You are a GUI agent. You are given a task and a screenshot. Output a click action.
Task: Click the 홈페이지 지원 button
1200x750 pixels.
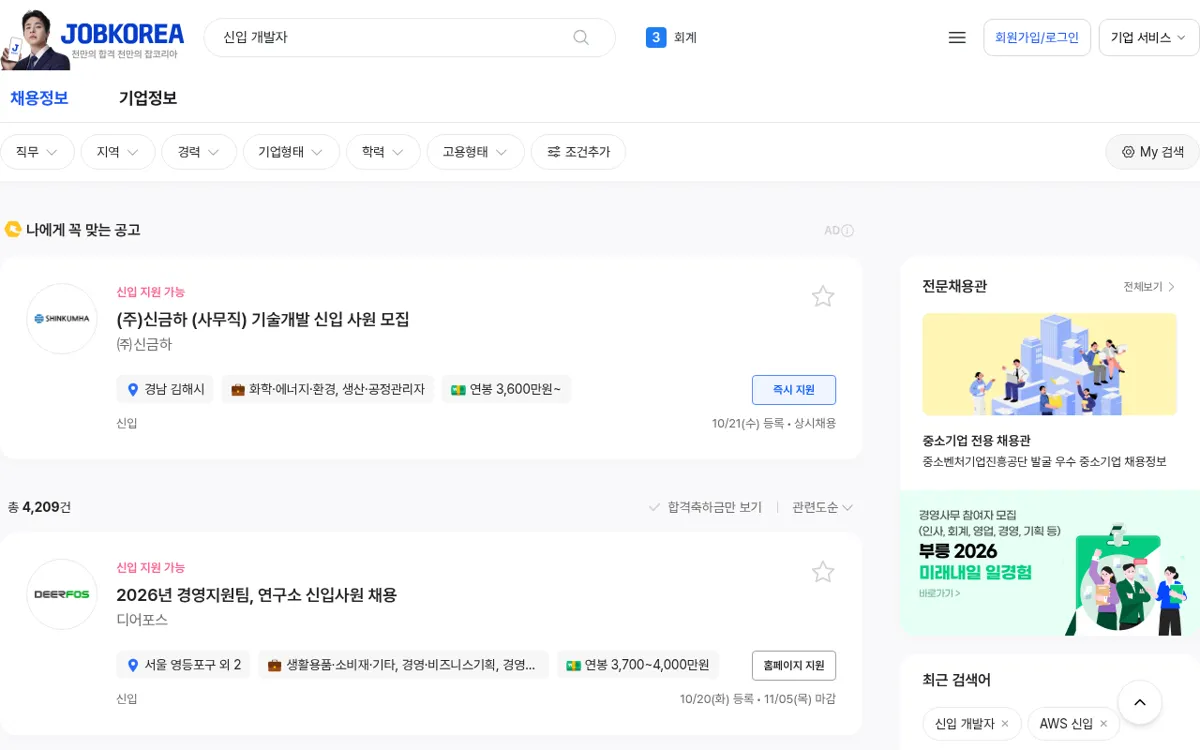click(x=794, y=666)
